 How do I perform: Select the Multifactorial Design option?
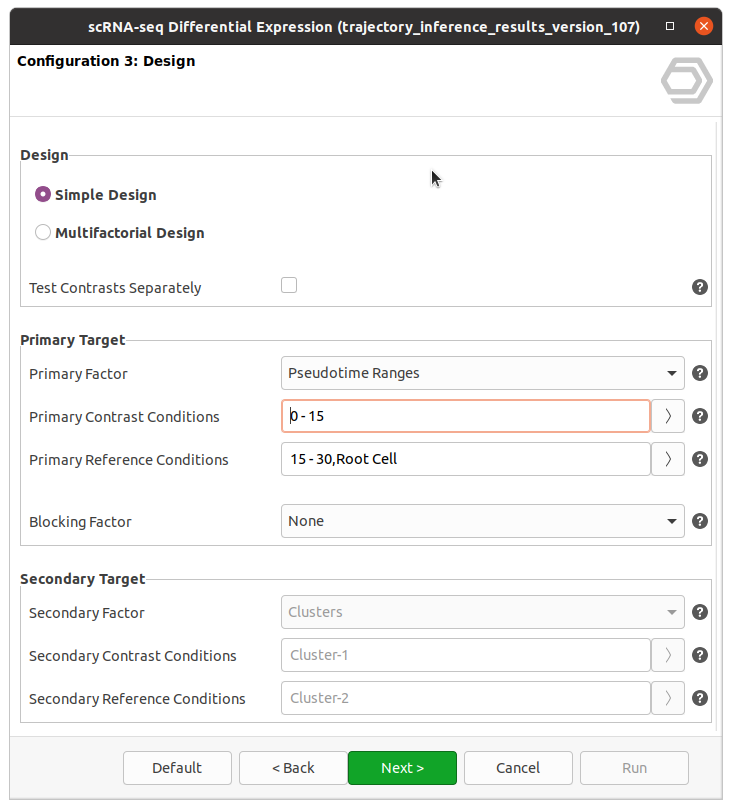pyautogui.click(x=43, y=233)
